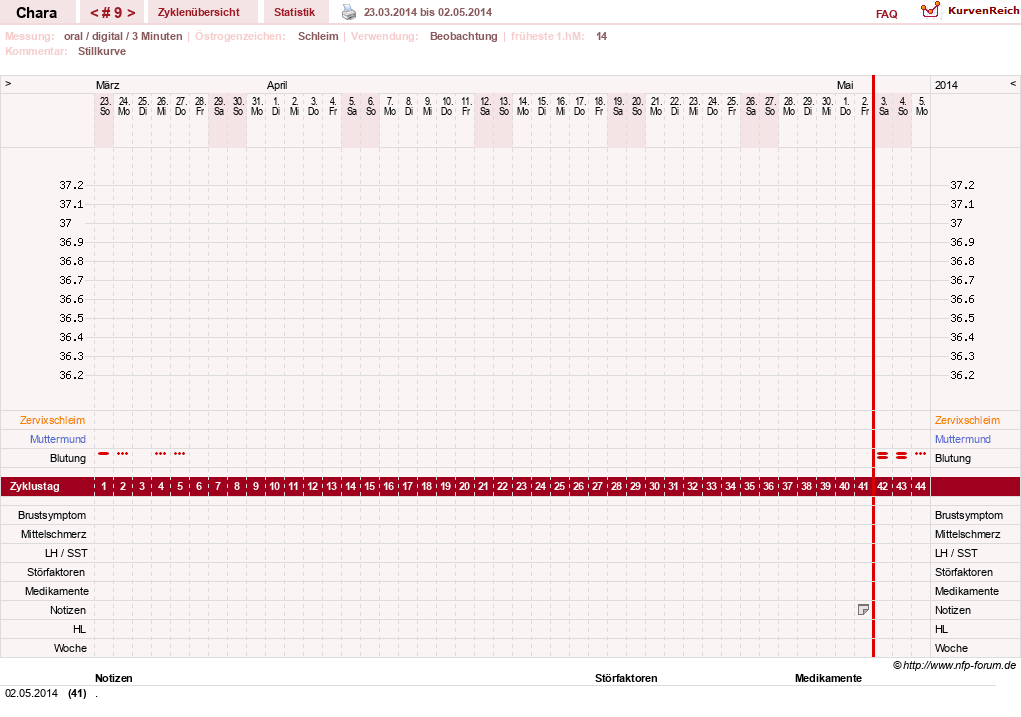Collapse the right panel with < arrow
This screenshot has width=1021, height=717.
[1013, 84]
